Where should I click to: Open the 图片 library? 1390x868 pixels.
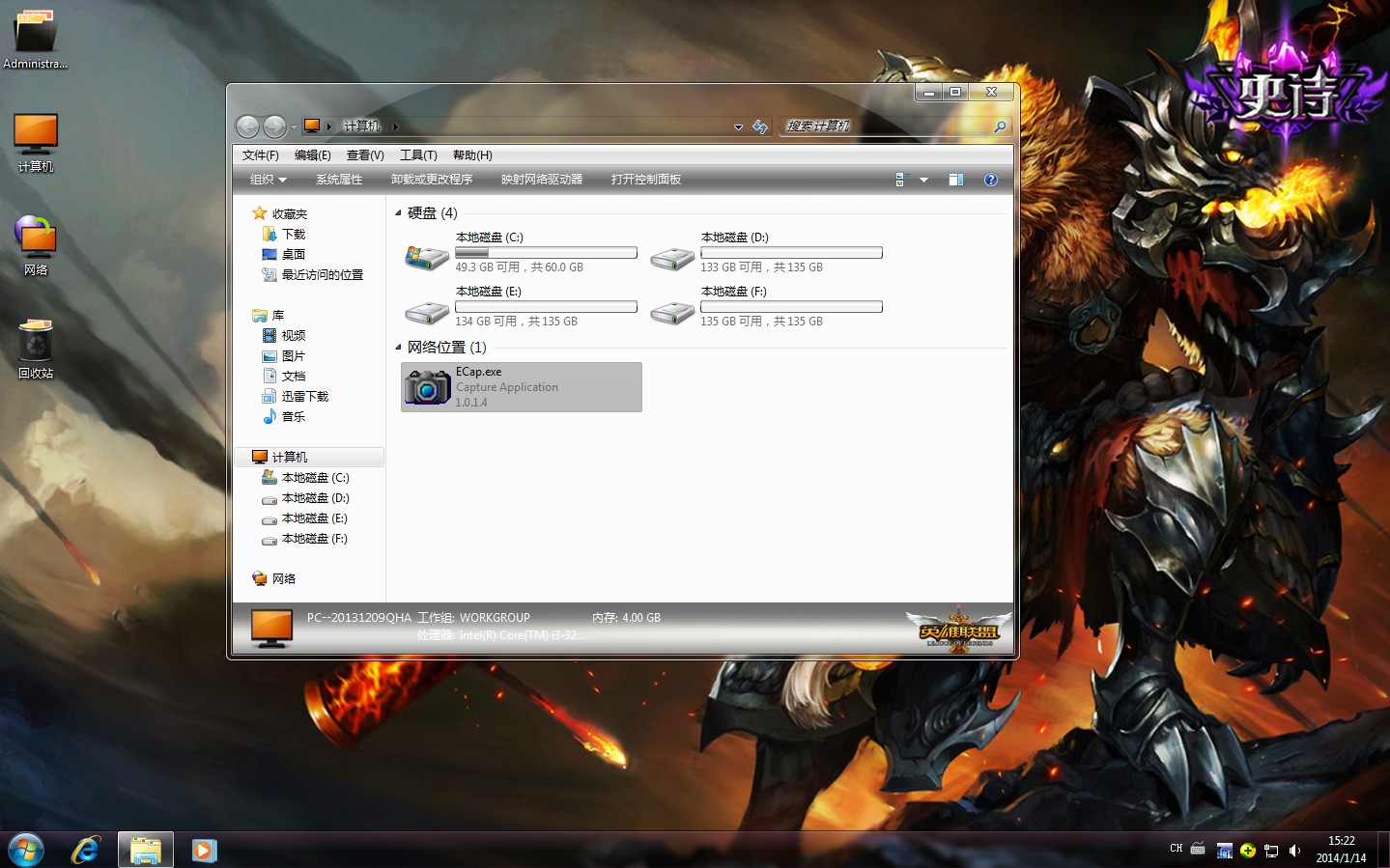point(284,356)
